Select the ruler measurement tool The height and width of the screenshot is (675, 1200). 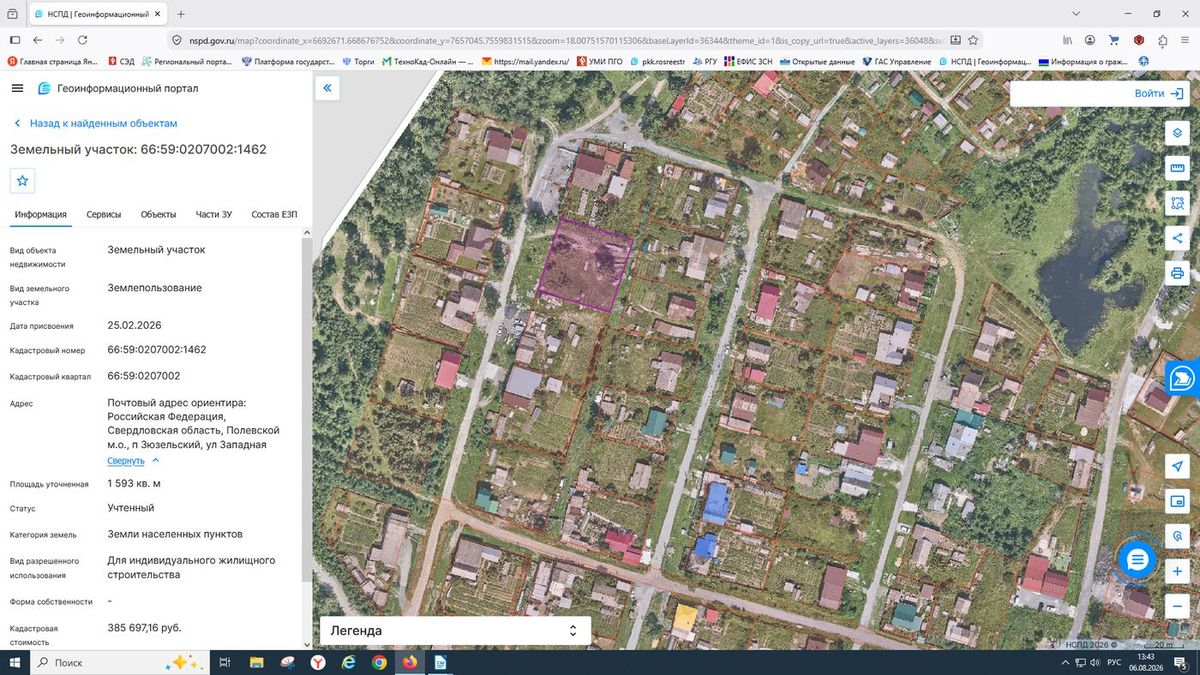point(1177,168)
